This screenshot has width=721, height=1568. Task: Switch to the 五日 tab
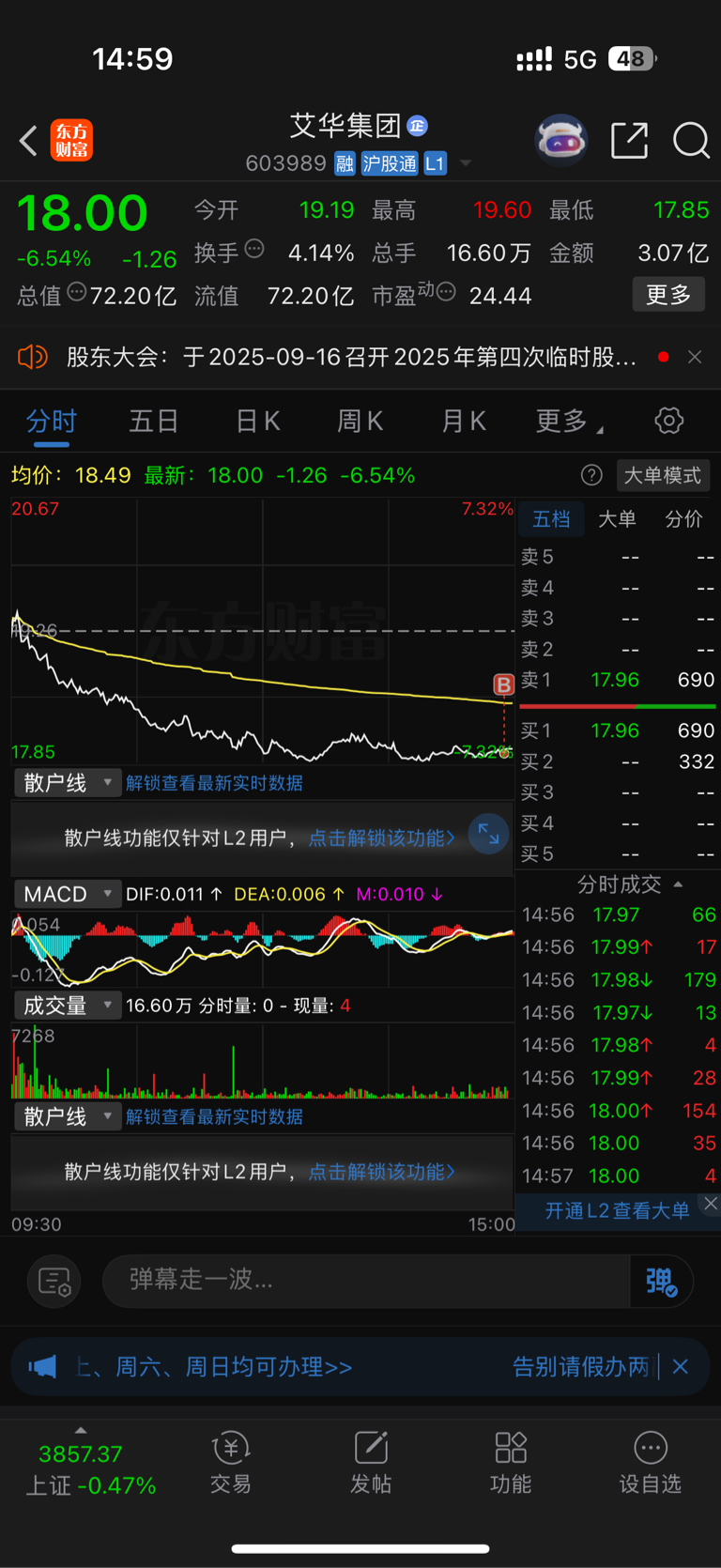tap(153, 421)
